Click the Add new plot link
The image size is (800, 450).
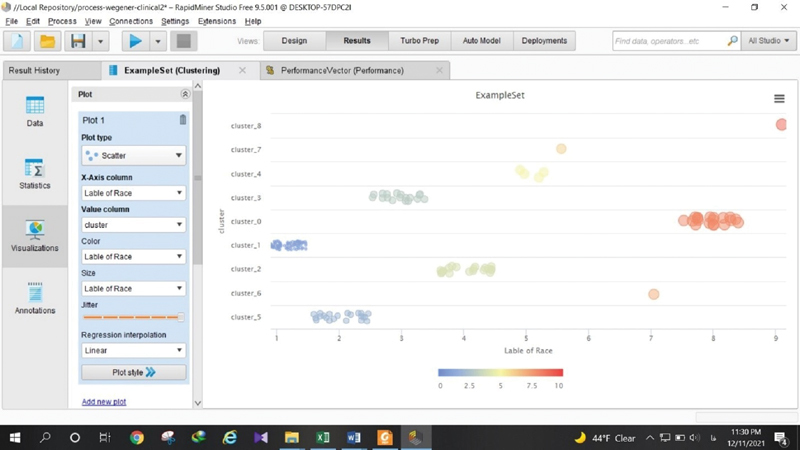(x=104, y=402)
